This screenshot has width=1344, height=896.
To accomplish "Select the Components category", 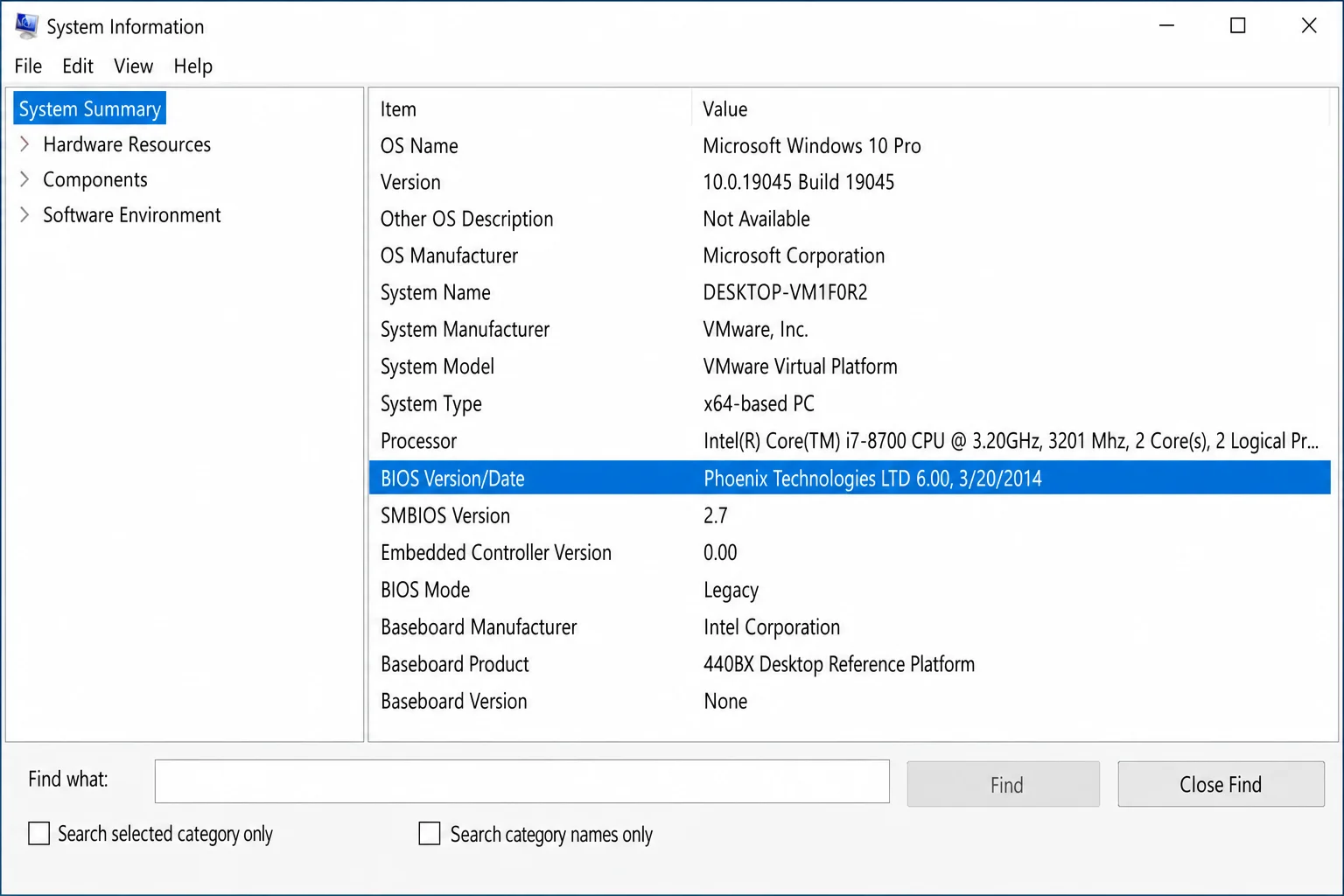I will pyautogui.click(x=95, y=179).
